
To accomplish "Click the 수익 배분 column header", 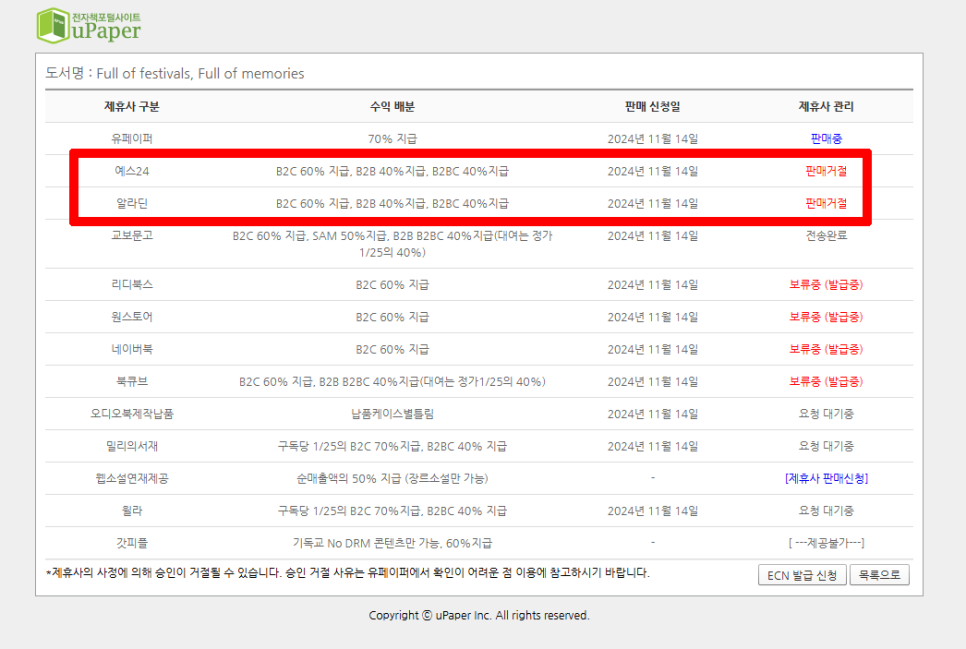I will tap(392, 107).
